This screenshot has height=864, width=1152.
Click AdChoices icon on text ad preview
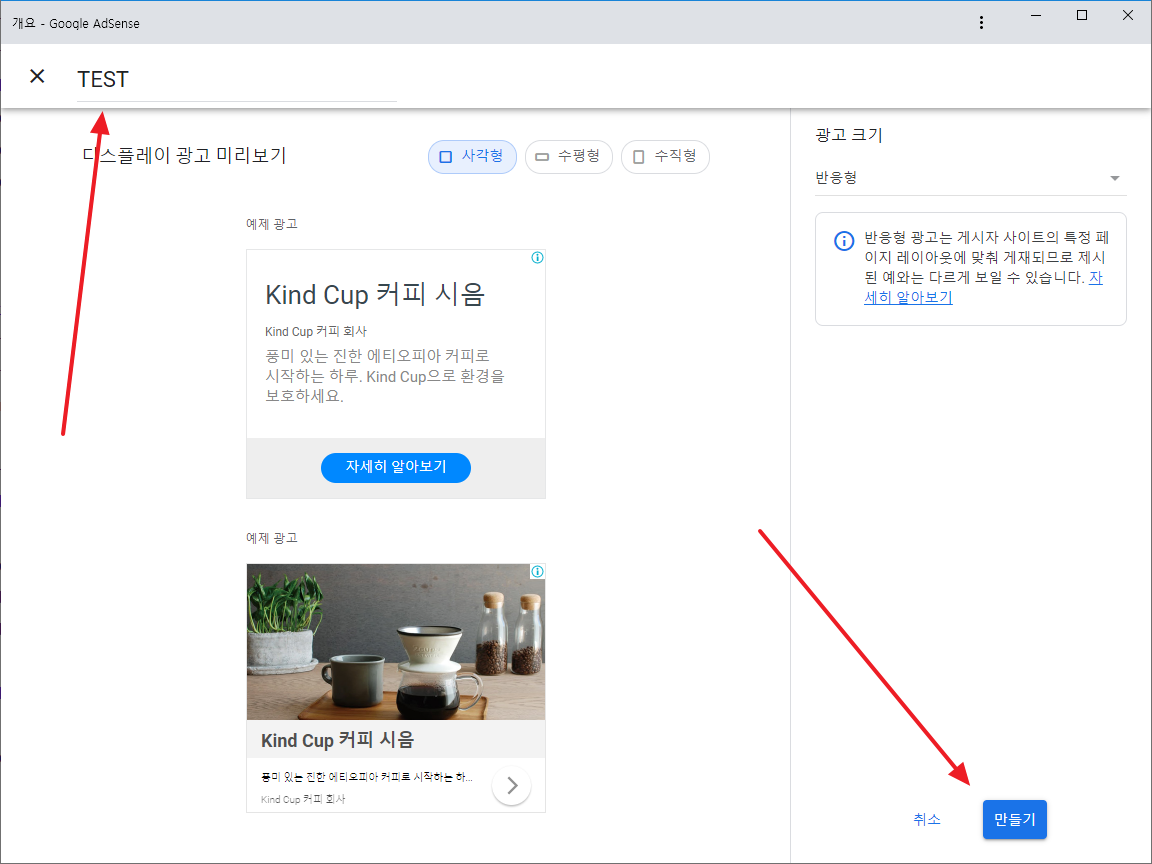(x=537, y=257)
